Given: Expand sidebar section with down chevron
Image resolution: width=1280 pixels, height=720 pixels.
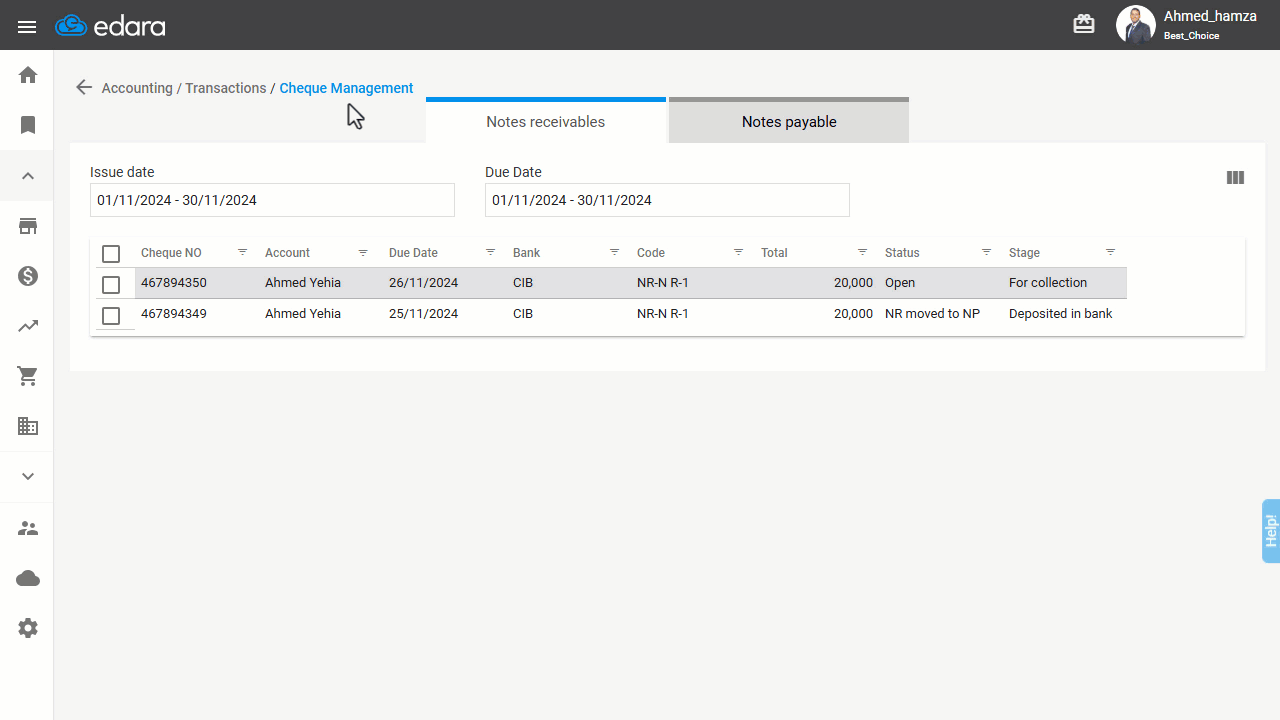Looking at the screenshot, I should coord(28,476).
